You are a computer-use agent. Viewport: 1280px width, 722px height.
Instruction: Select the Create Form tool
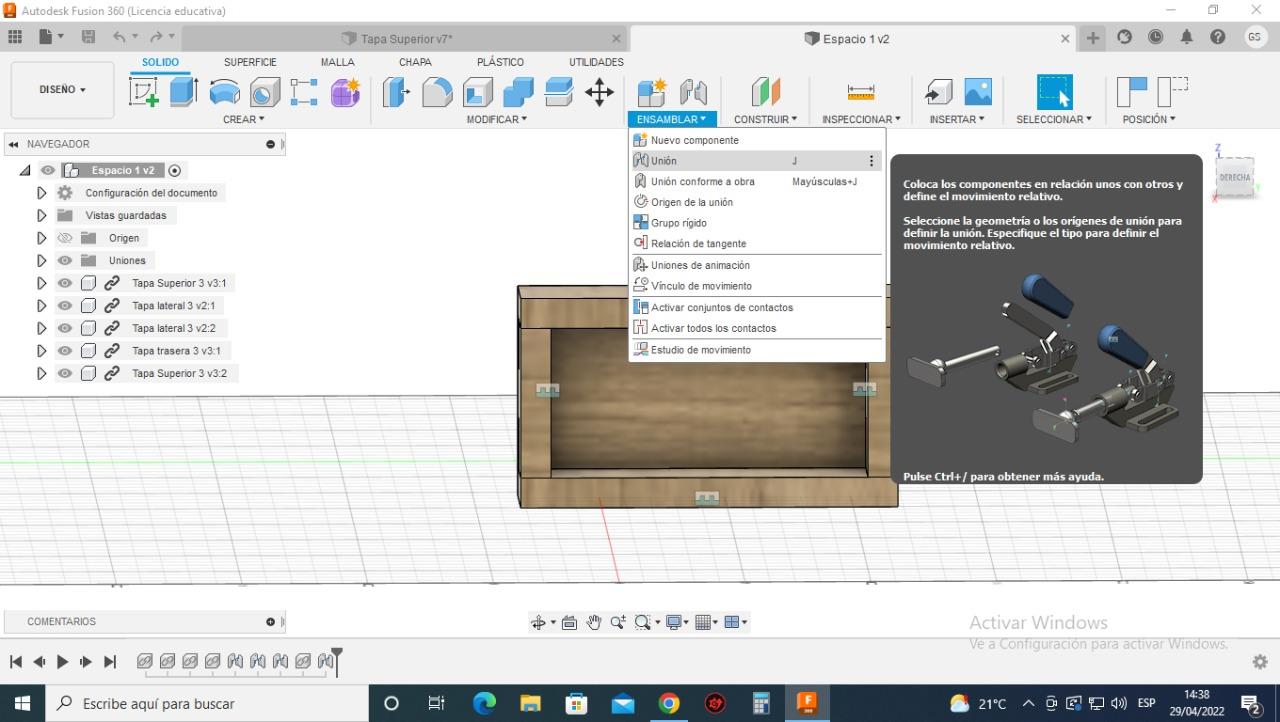(x=345, y=92)
